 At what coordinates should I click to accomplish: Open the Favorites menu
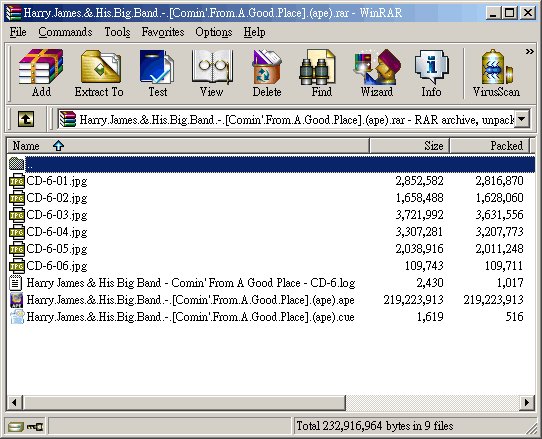pyautogui.click(x=163, y=32)
